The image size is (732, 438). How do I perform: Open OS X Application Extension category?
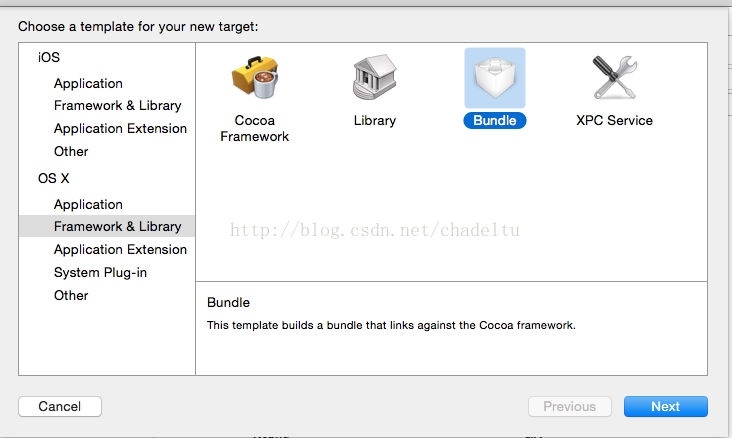pos(120,249)
